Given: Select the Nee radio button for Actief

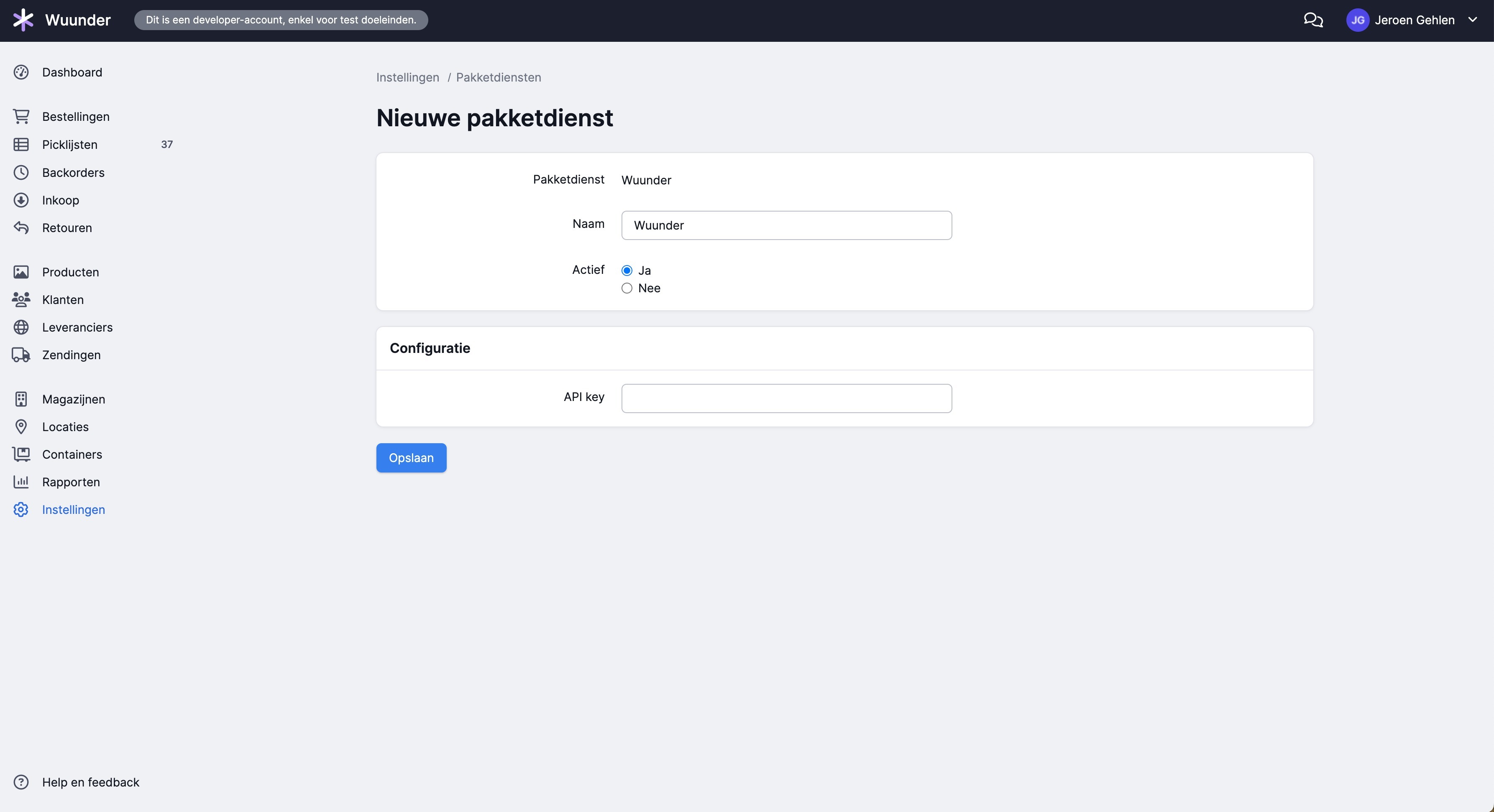Looking at the screenshot, I should 627,288.
